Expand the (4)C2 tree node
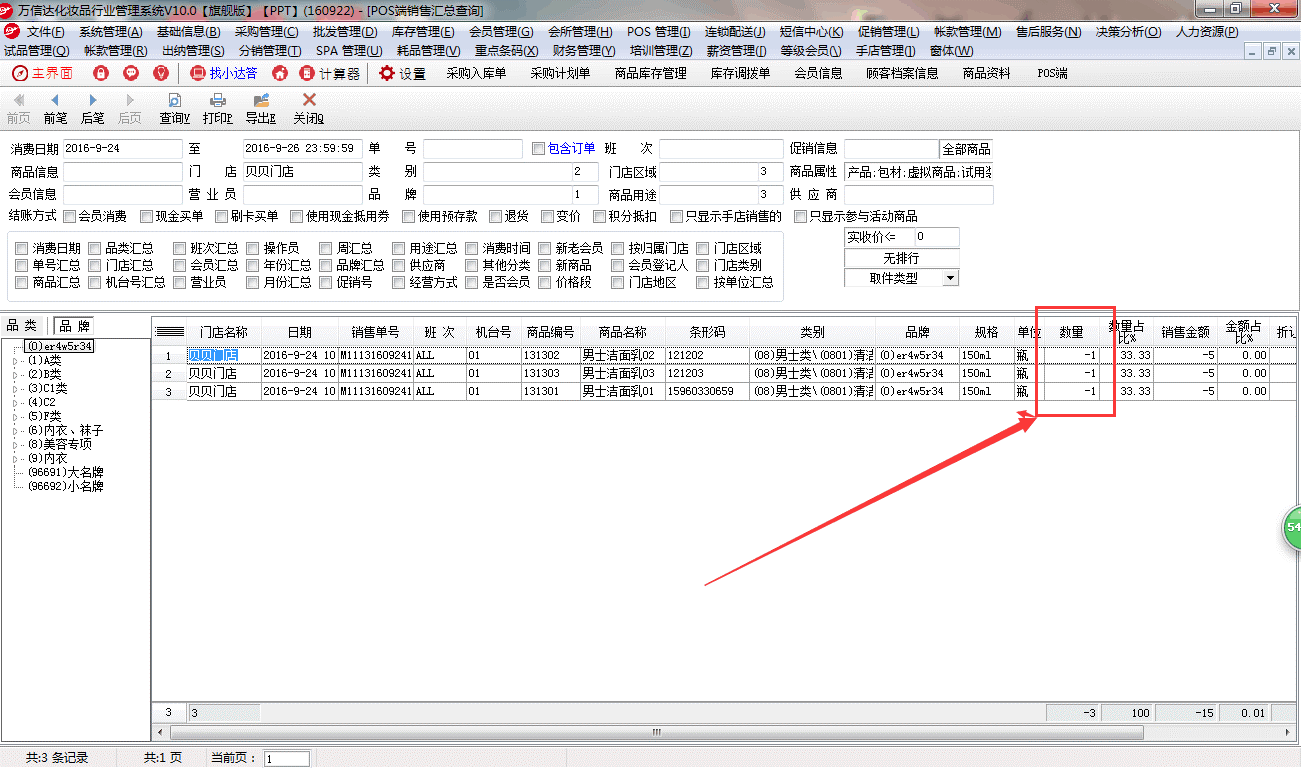This screenshot has height=768, width=1301. click(x=14, y=402)
